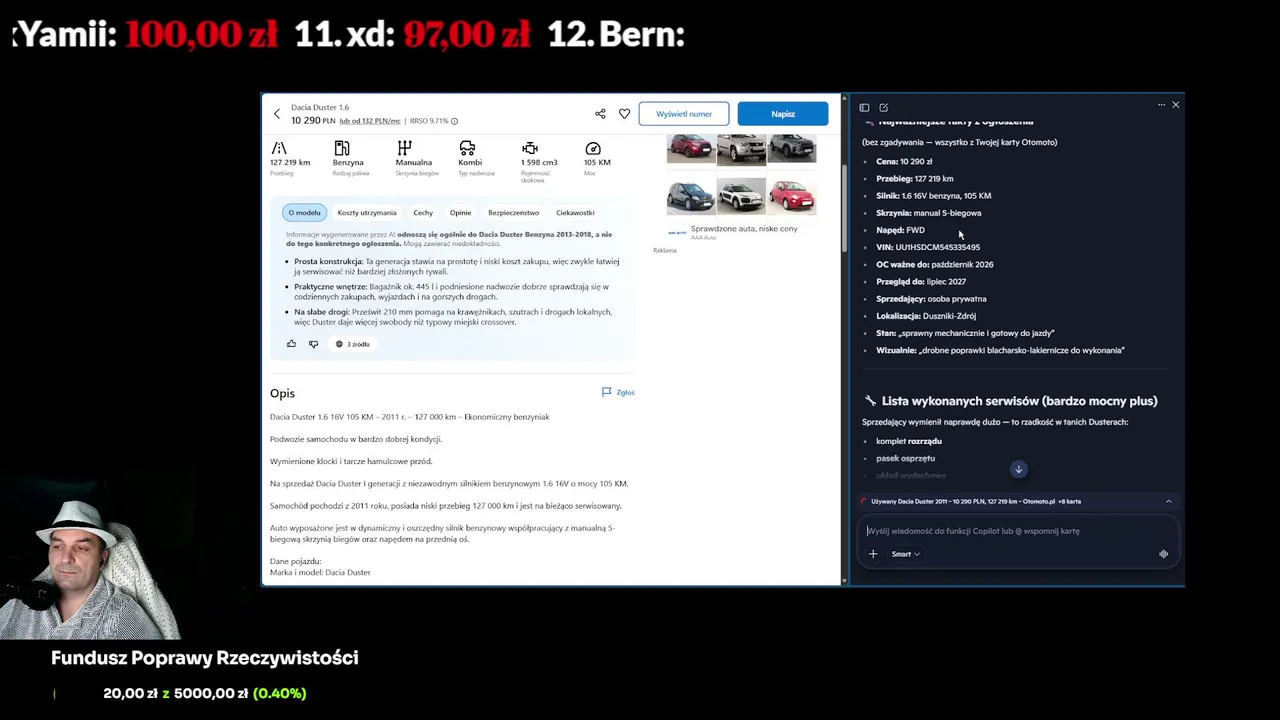Click the Fundusz Poprawy Rzeczywistości overlay title

204,658
